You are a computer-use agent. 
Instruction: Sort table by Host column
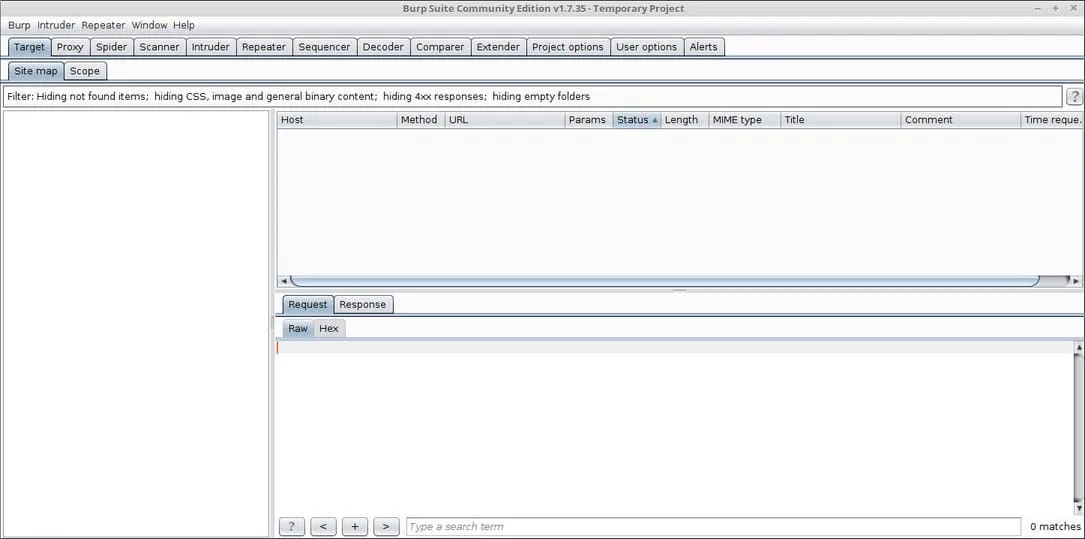pyautogui.click(x=336, y=120)
